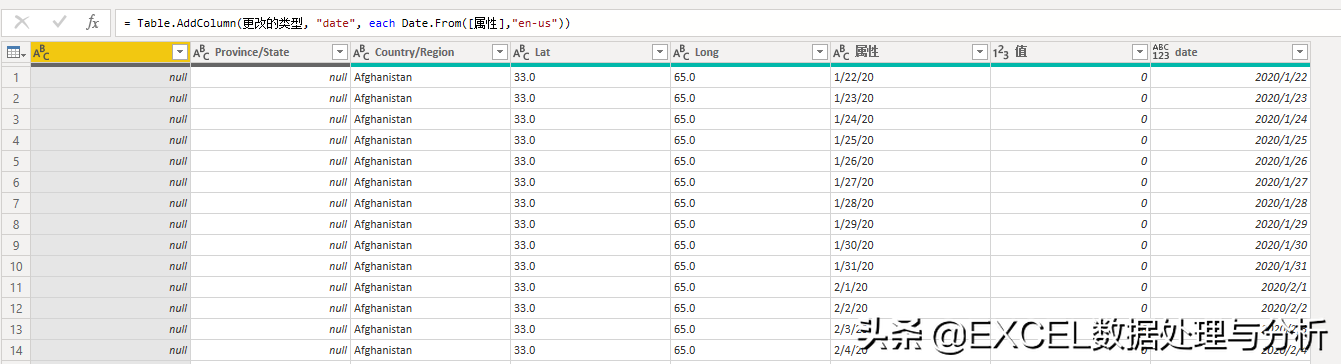Screen dimensions: 1341x364
Task: Change the ABC type icon of Lat column
Action: click(521, 52)
